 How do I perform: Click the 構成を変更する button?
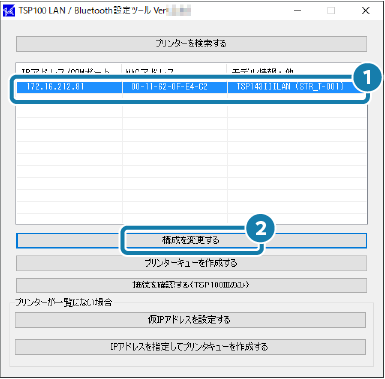(191, 241)
